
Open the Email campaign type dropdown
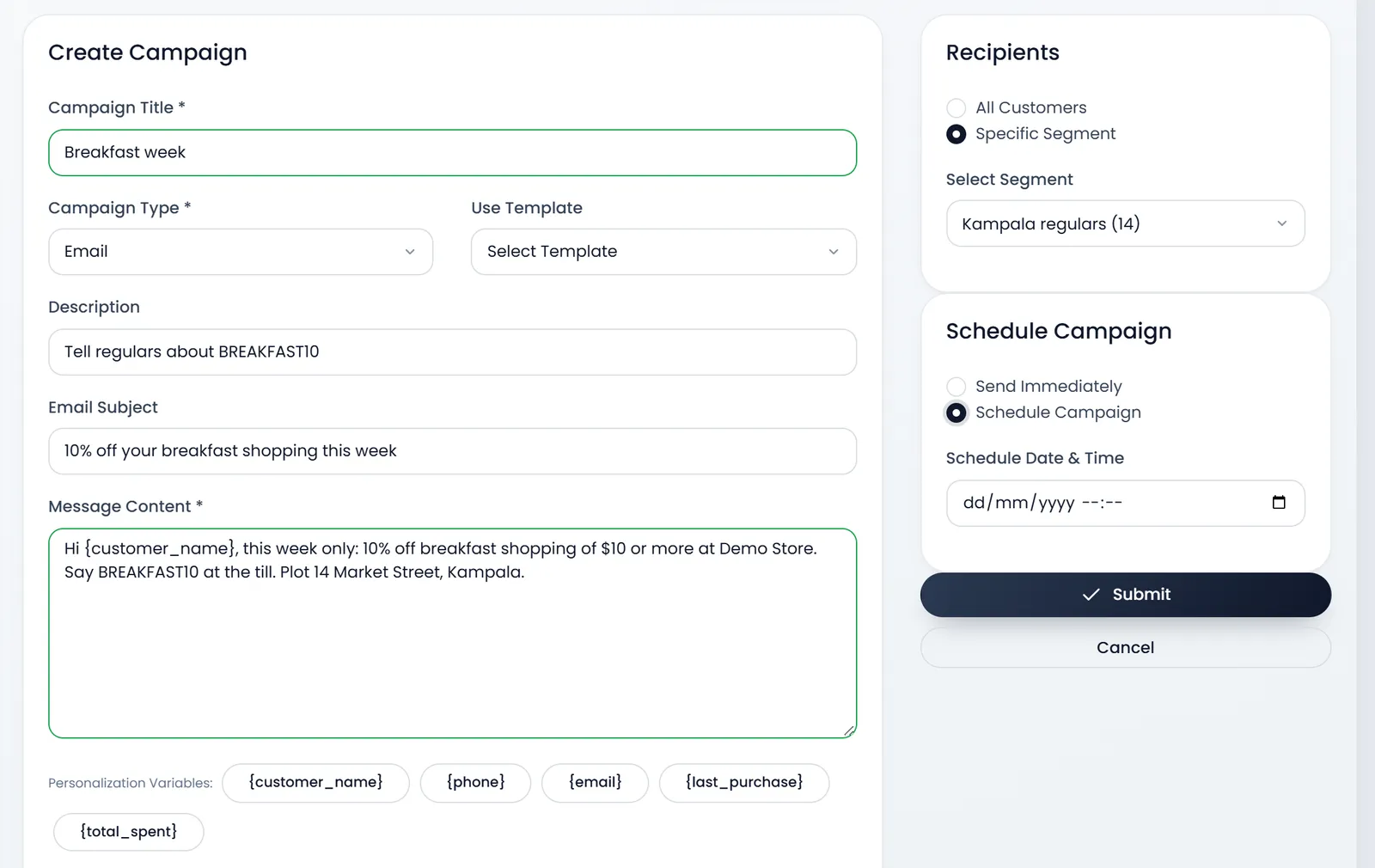[241, 252]
